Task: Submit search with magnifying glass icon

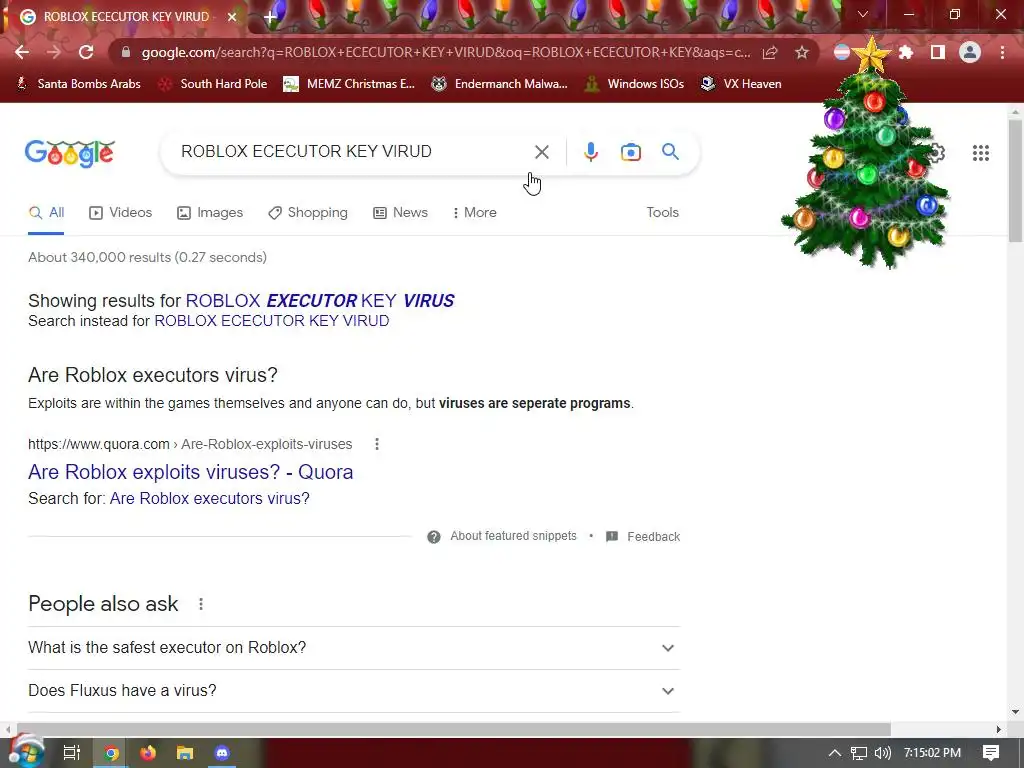Action: click(670, 152)
